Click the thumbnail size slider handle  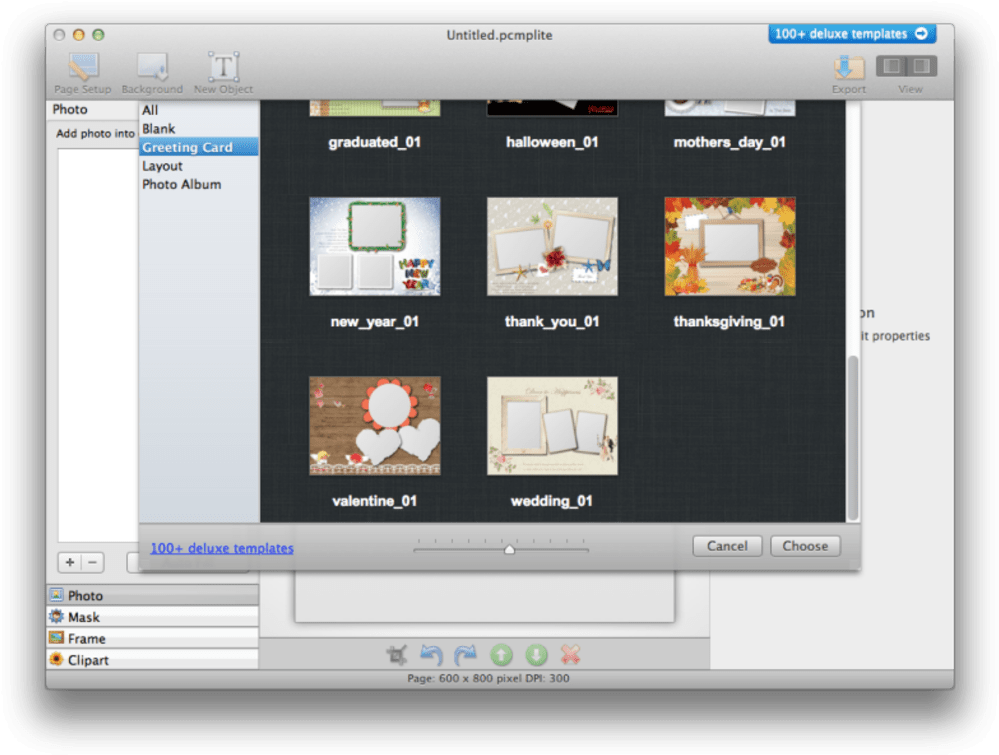coord(509,549)
